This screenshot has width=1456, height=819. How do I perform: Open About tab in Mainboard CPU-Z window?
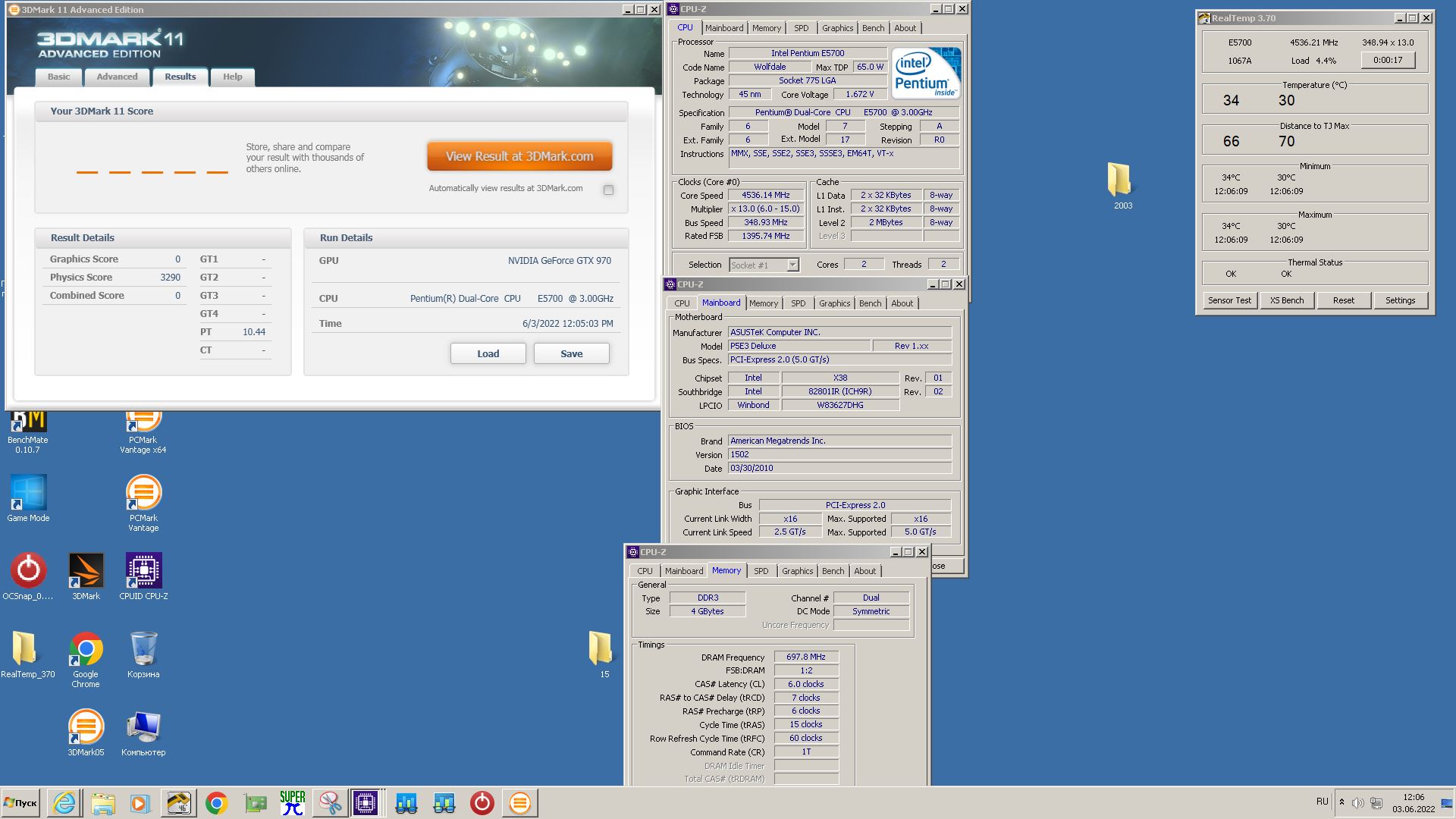[902, 303]
